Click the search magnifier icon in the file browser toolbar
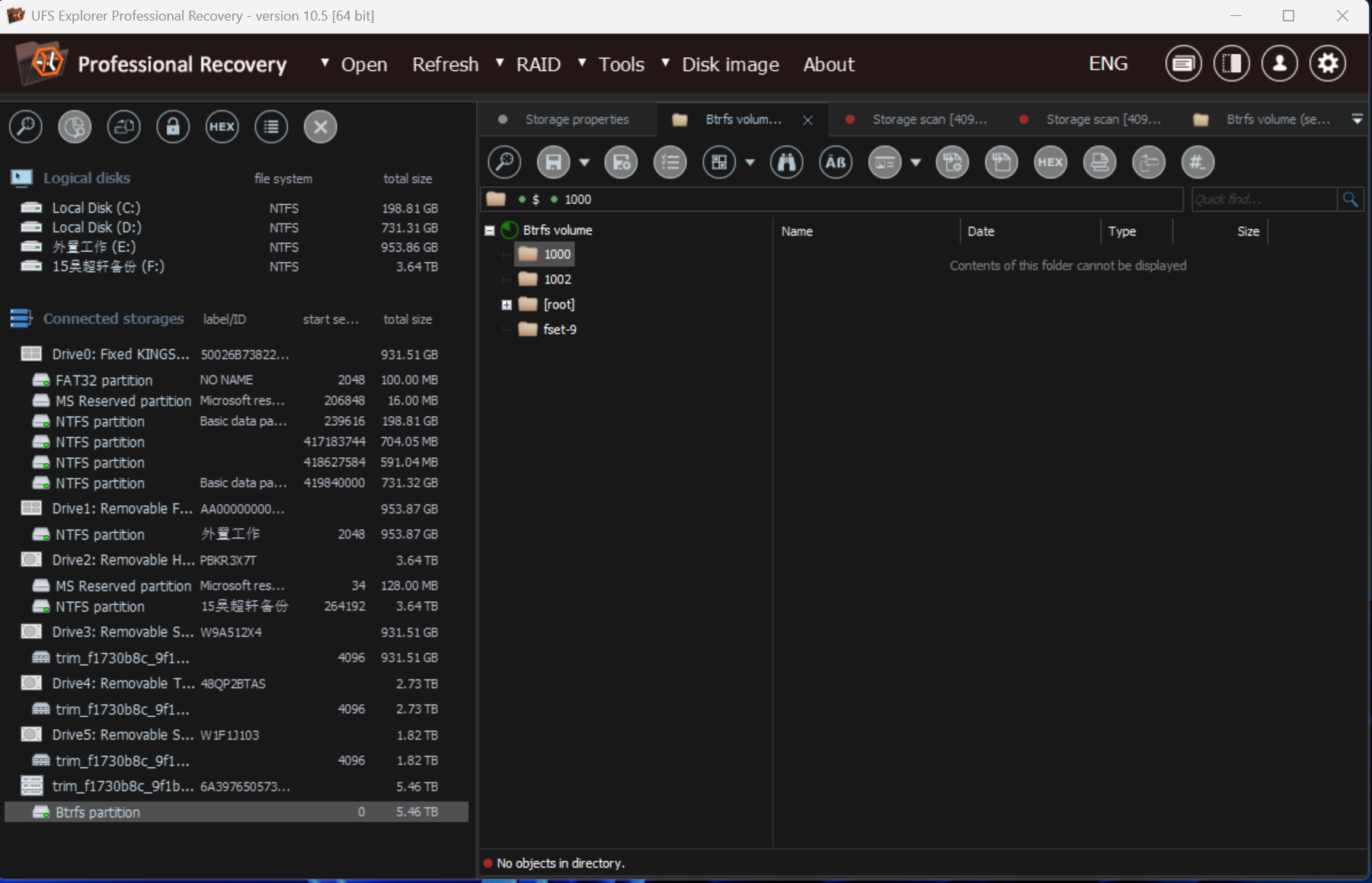Viewport: 1372px width, 883px height. [x=504, y=162]
